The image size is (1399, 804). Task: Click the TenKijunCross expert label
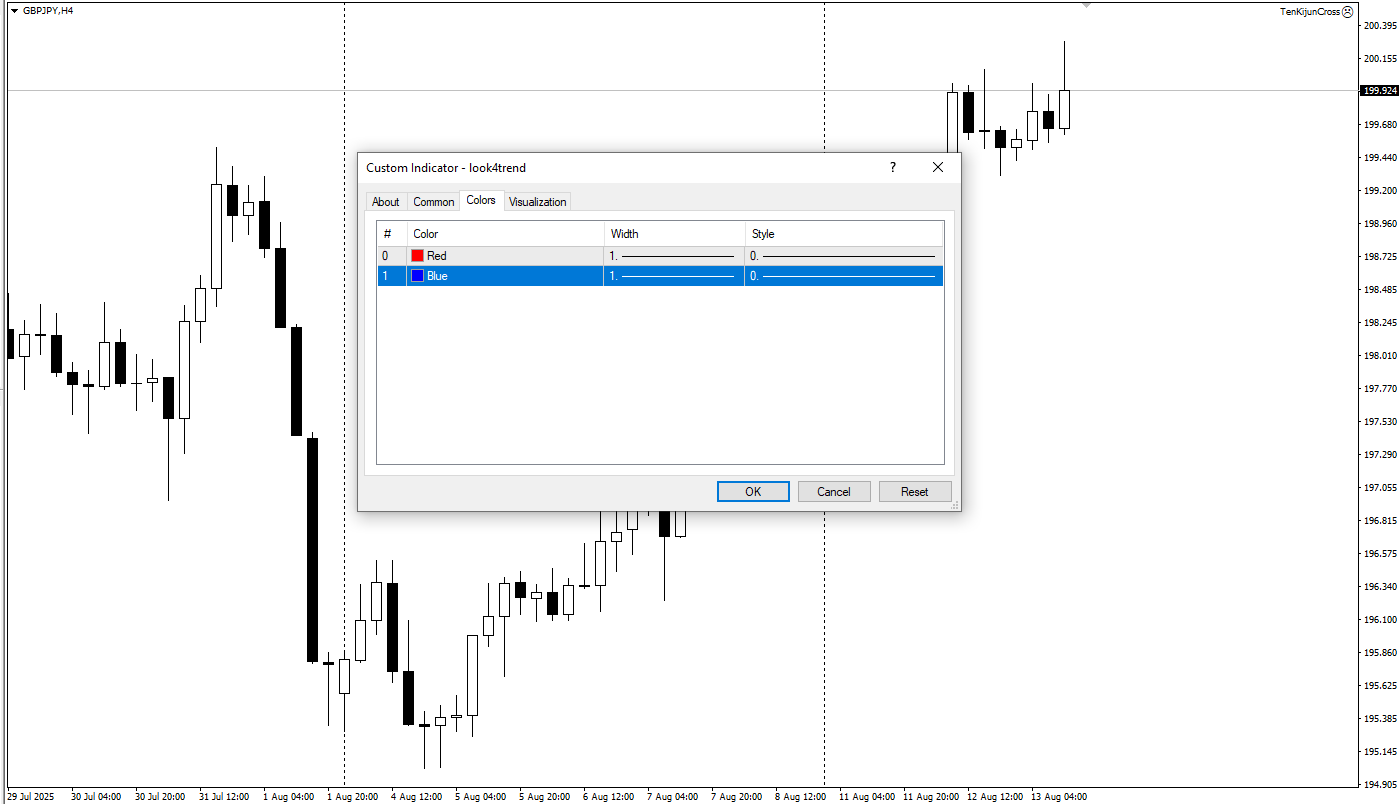(x=1310, y=12)
